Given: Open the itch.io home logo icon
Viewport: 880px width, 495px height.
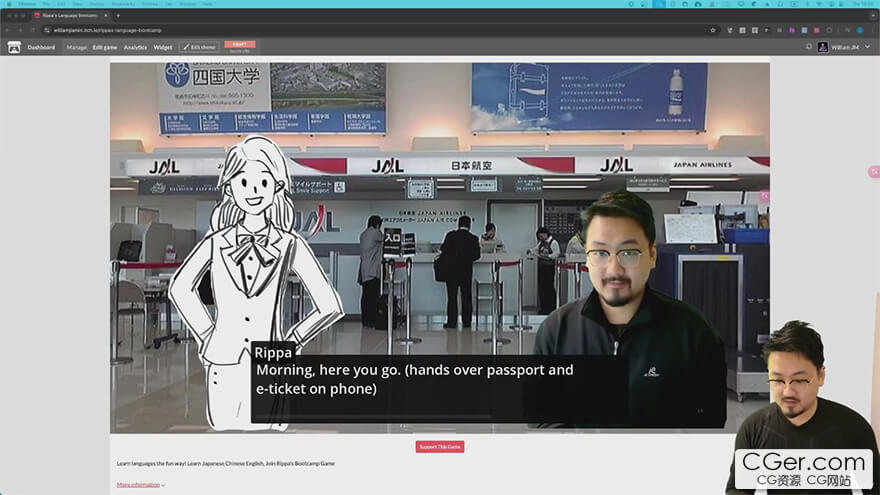Looking at the screenshot, I should click(x=14, y=48).
